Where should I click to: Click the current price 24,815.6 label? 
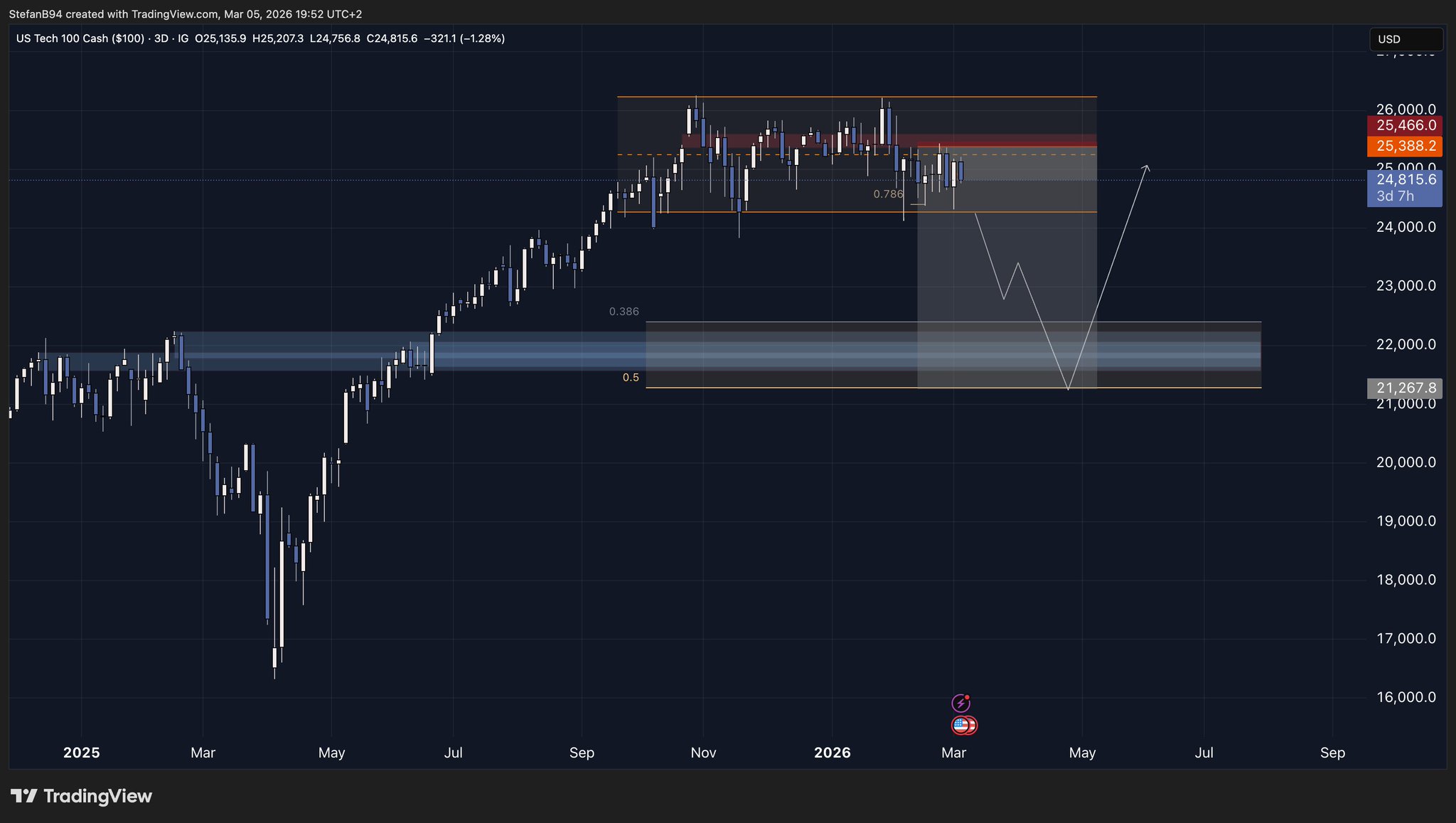coord(1405,180)
